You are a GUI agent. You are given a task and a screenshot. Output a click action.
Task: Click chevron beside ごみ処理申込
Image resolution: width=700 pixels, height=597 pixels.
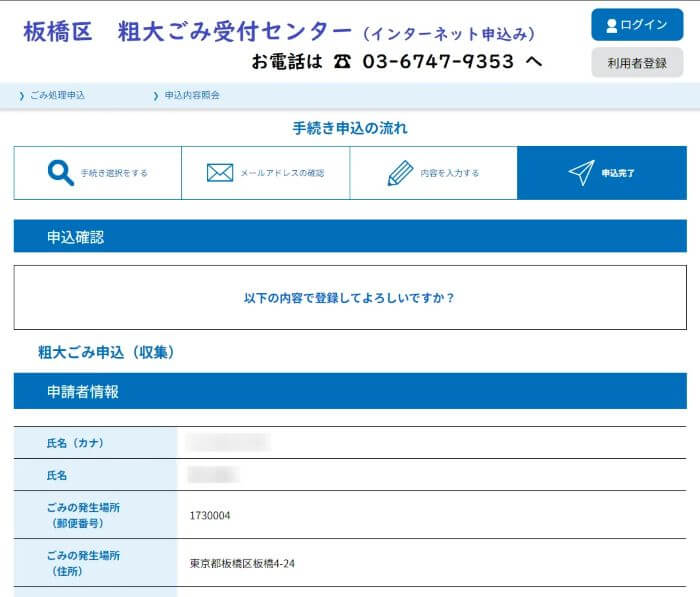[x=21, y=96]
